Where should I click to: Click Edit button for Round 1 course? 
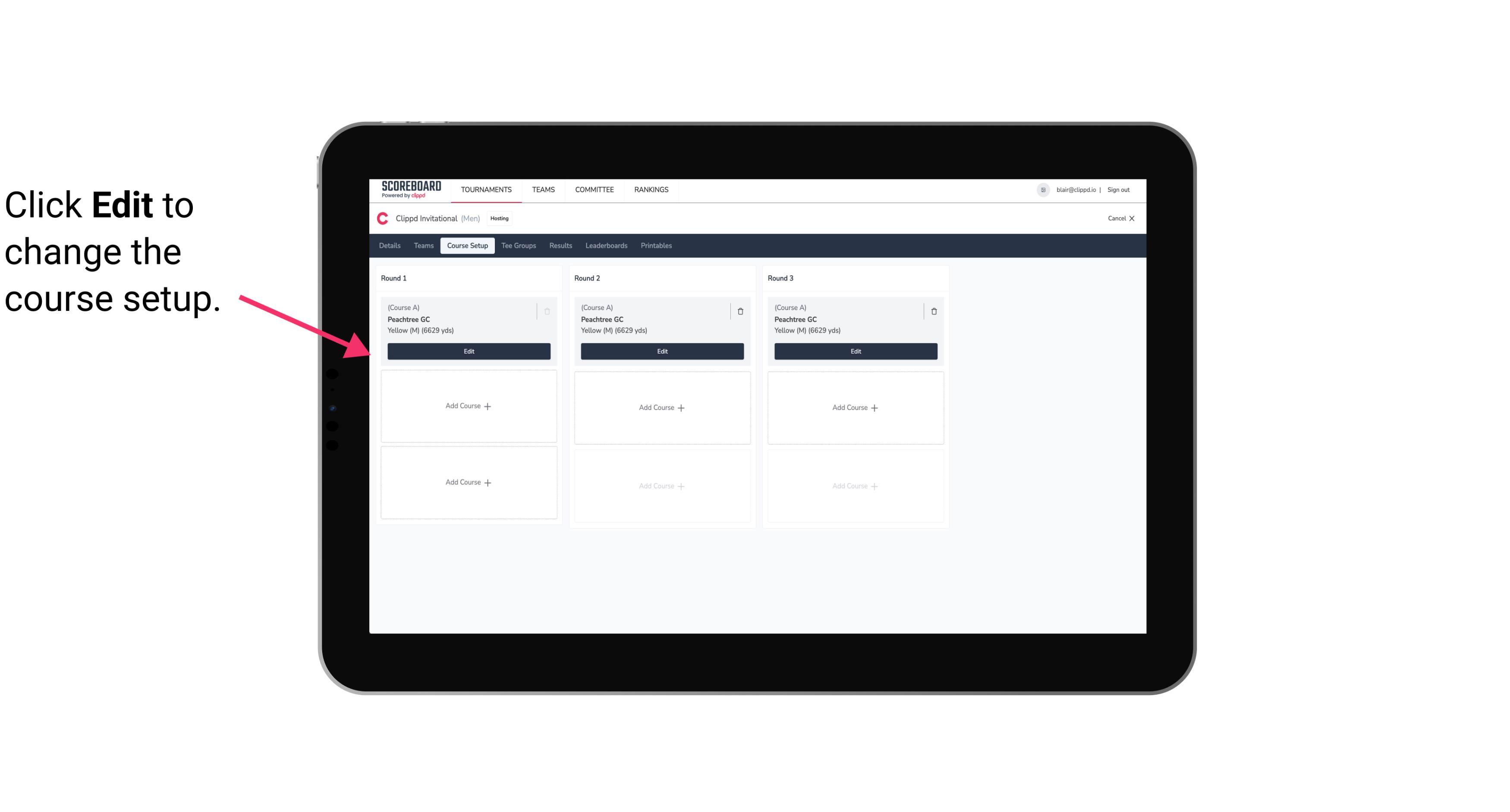[468, 350]
